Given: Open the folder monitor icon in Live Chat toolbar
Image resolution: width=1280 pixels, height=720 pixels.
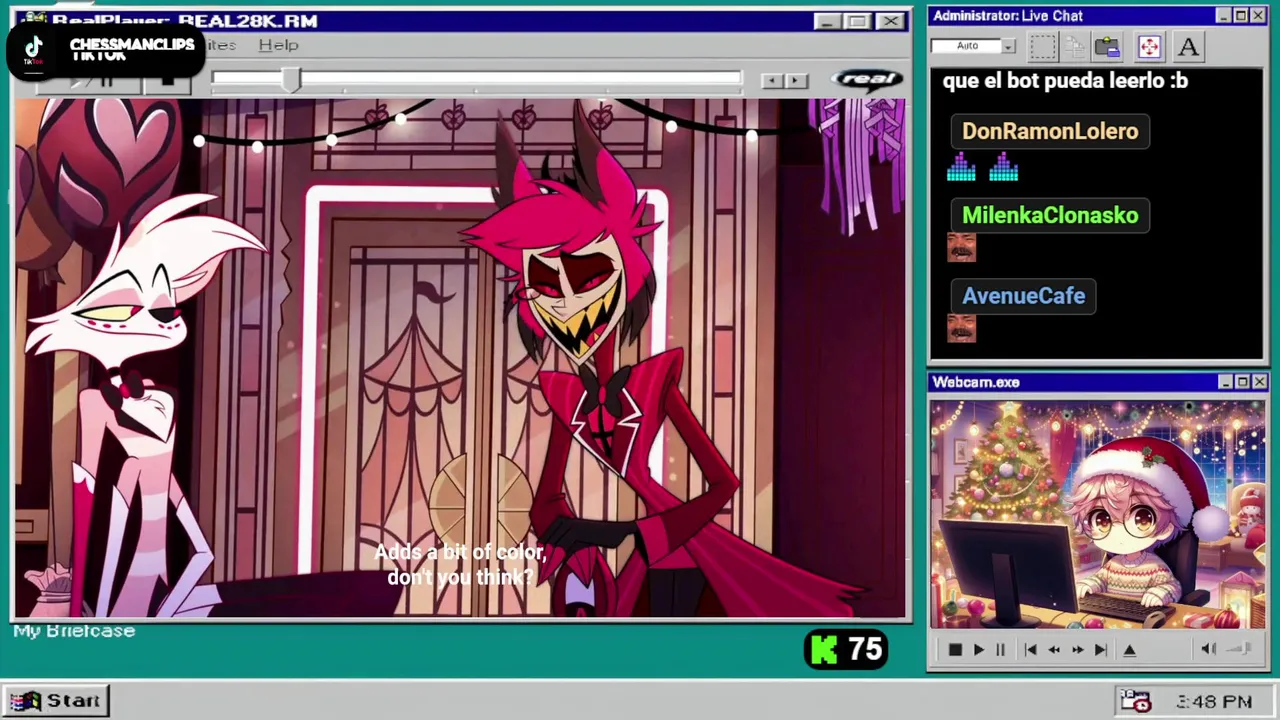Looking at the screenshot, I should 1107,46.
